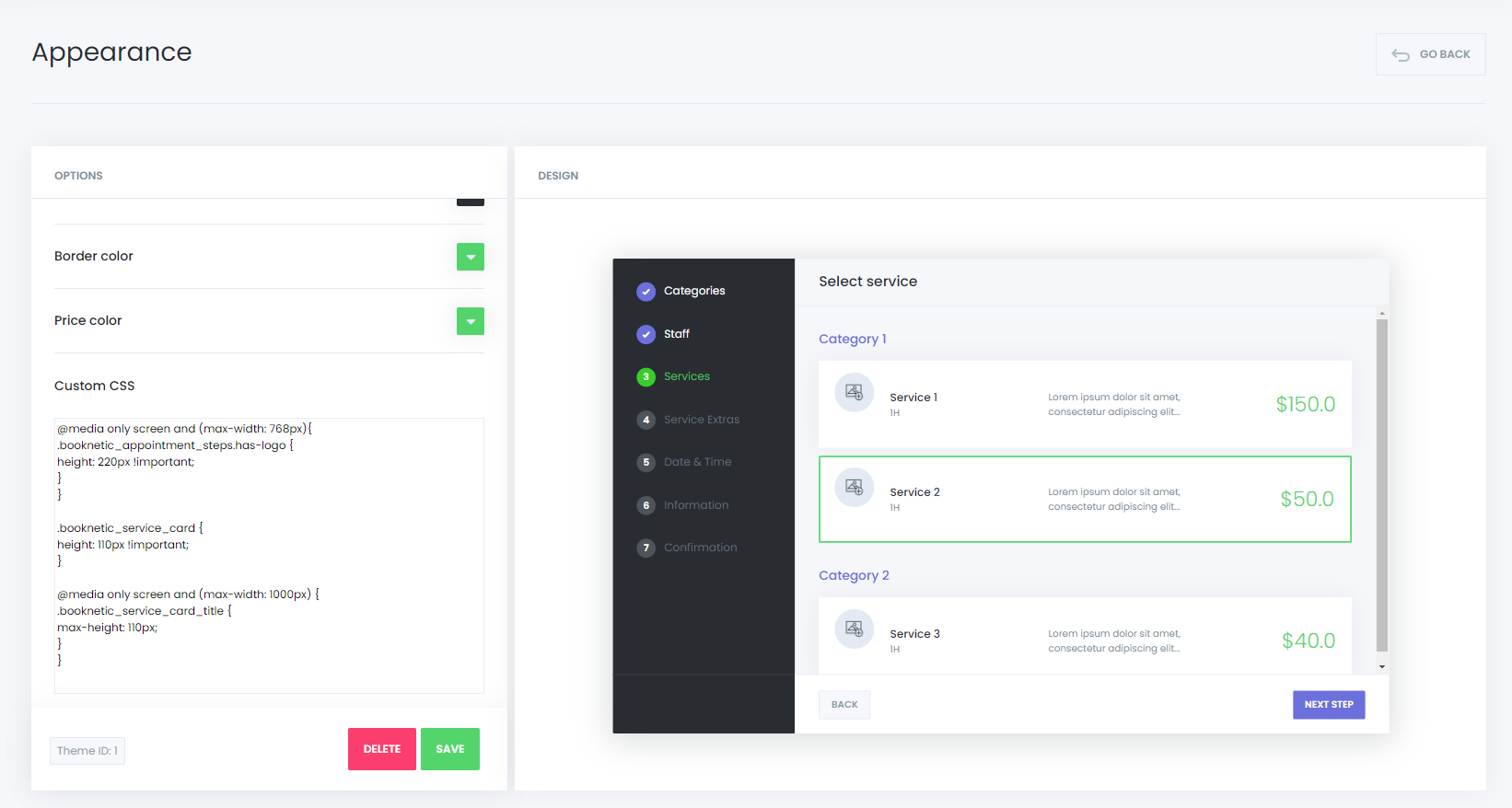Click the Border color label
Viewport: 1512px width, 808px height.
pyautogui.click(x=94, y=256)
